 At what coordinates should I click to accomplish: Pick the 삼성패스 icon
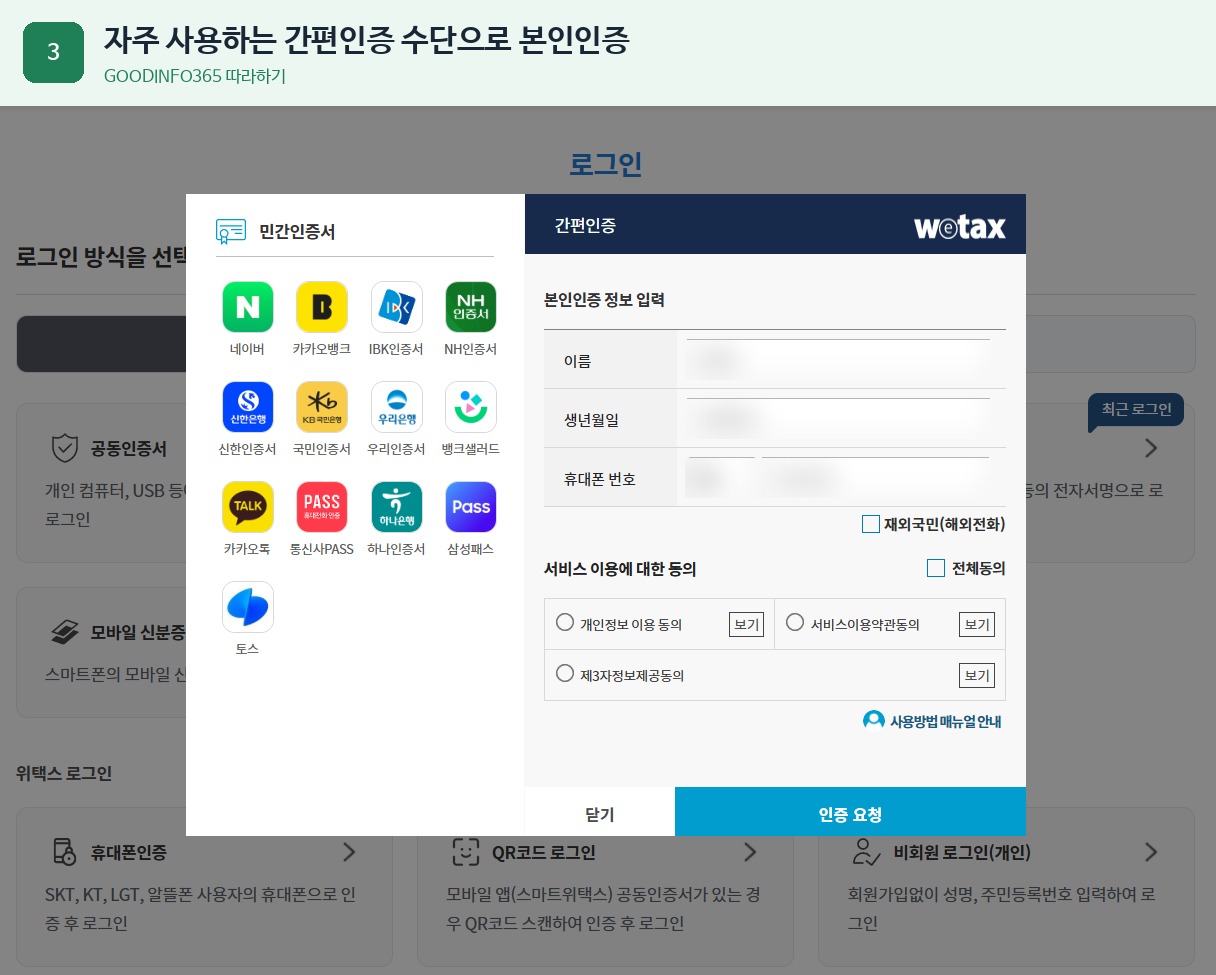(470, 507)
